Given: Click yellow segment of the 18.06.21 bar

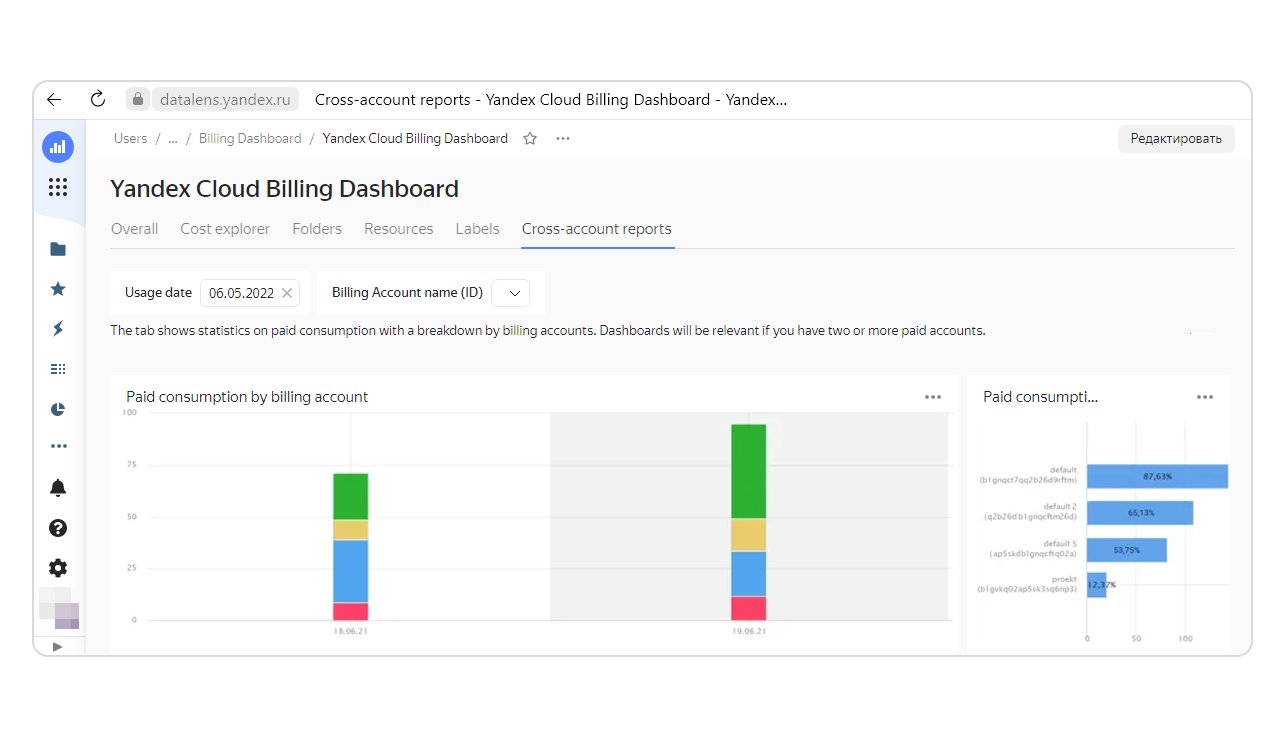Looking at the screenshot, I should click(x=350, y=530).
